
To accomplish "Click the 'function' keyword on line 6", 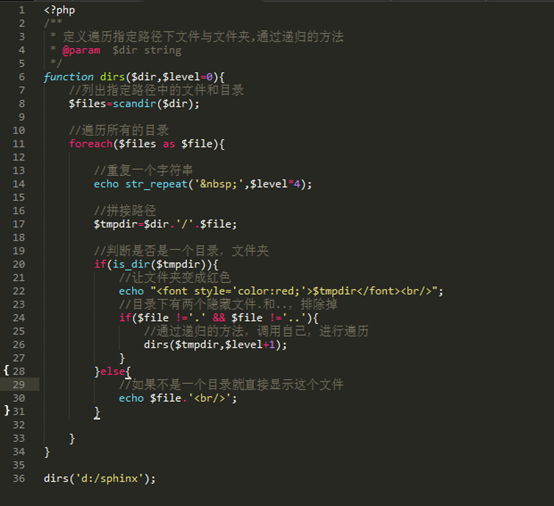I will 69,77.
